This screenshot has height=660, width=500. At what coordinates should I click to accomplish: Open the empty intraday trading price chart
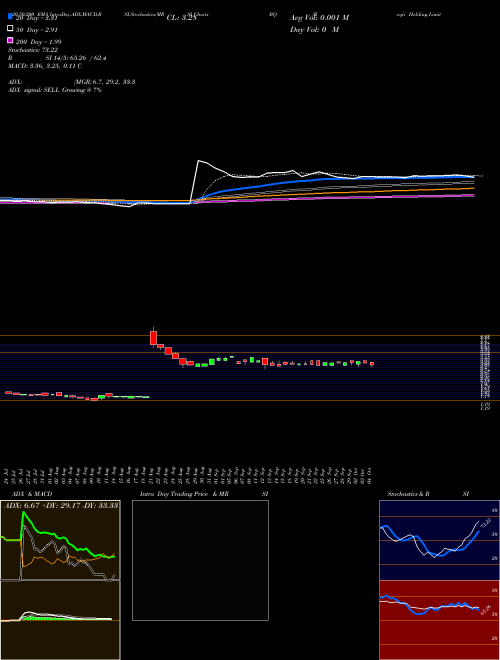click(200, 560)
